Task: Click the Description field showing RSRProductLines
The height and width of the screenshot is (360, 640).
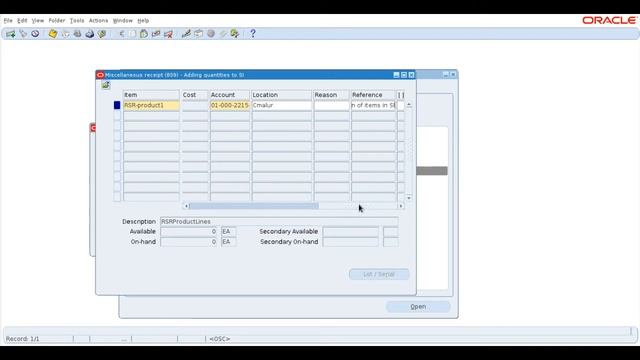Action: coord(279,221)
